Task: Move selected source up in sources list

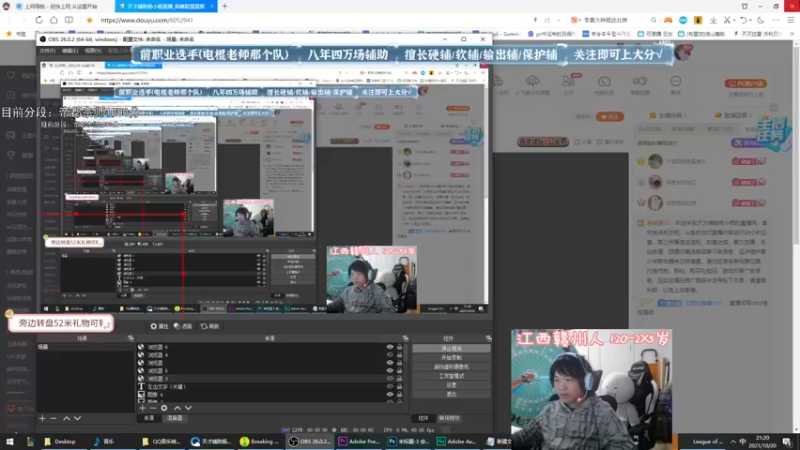Action: coord(177,408)
